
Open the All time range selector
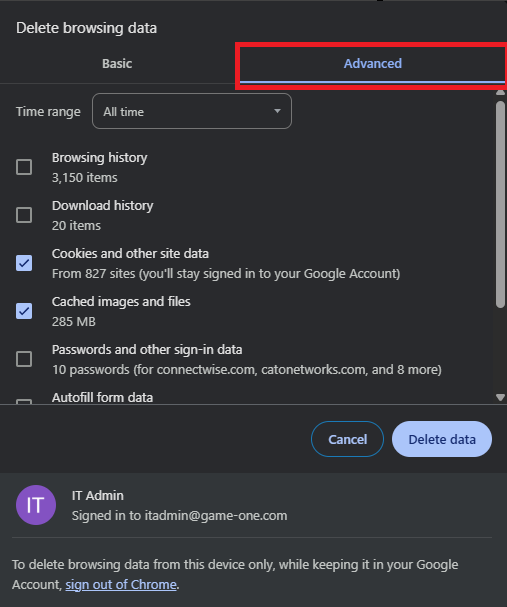pyautogui.click(x=192, y=111)
